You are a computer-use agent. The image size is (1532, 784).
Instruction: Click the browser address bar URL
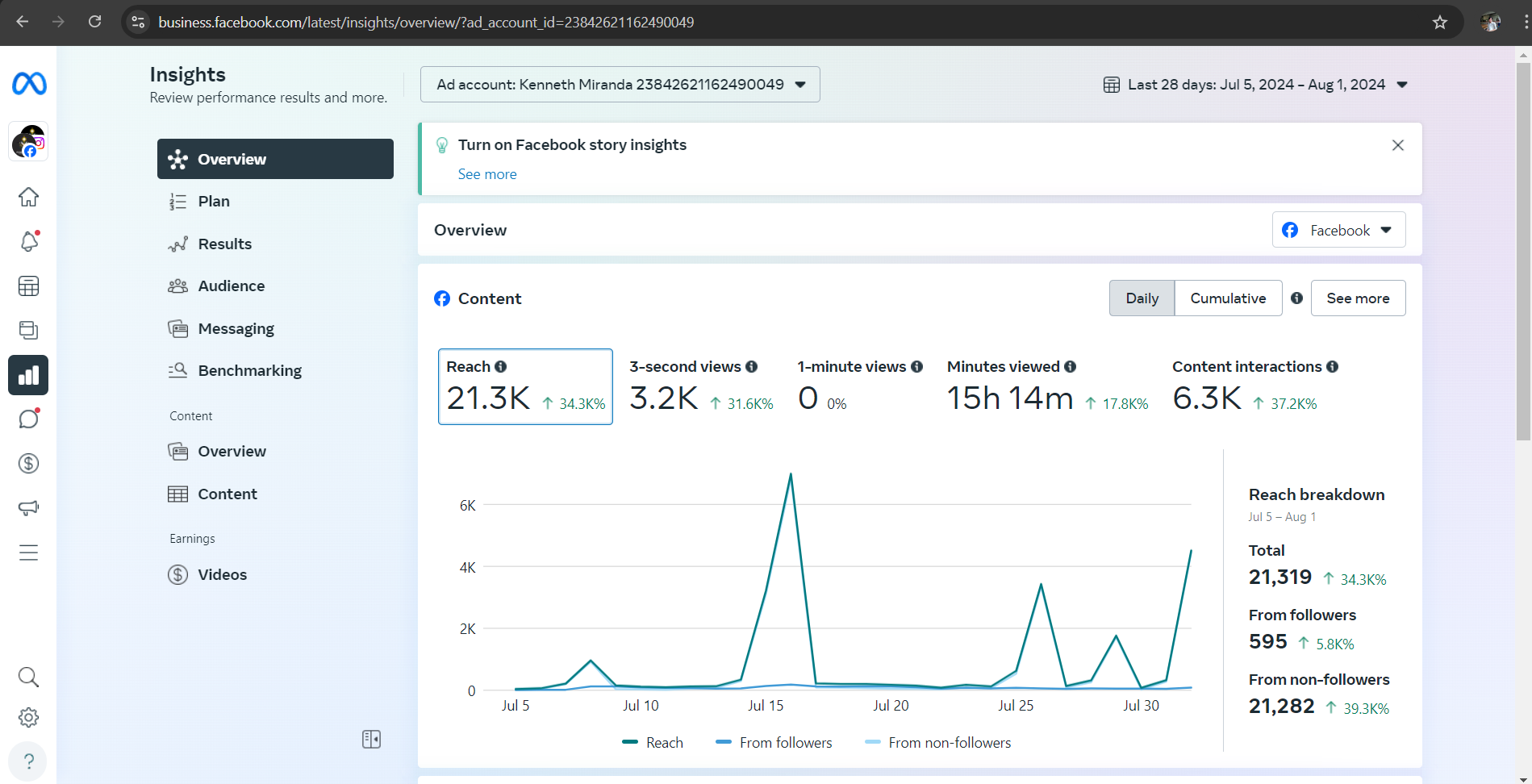click(x=426, y=22)
